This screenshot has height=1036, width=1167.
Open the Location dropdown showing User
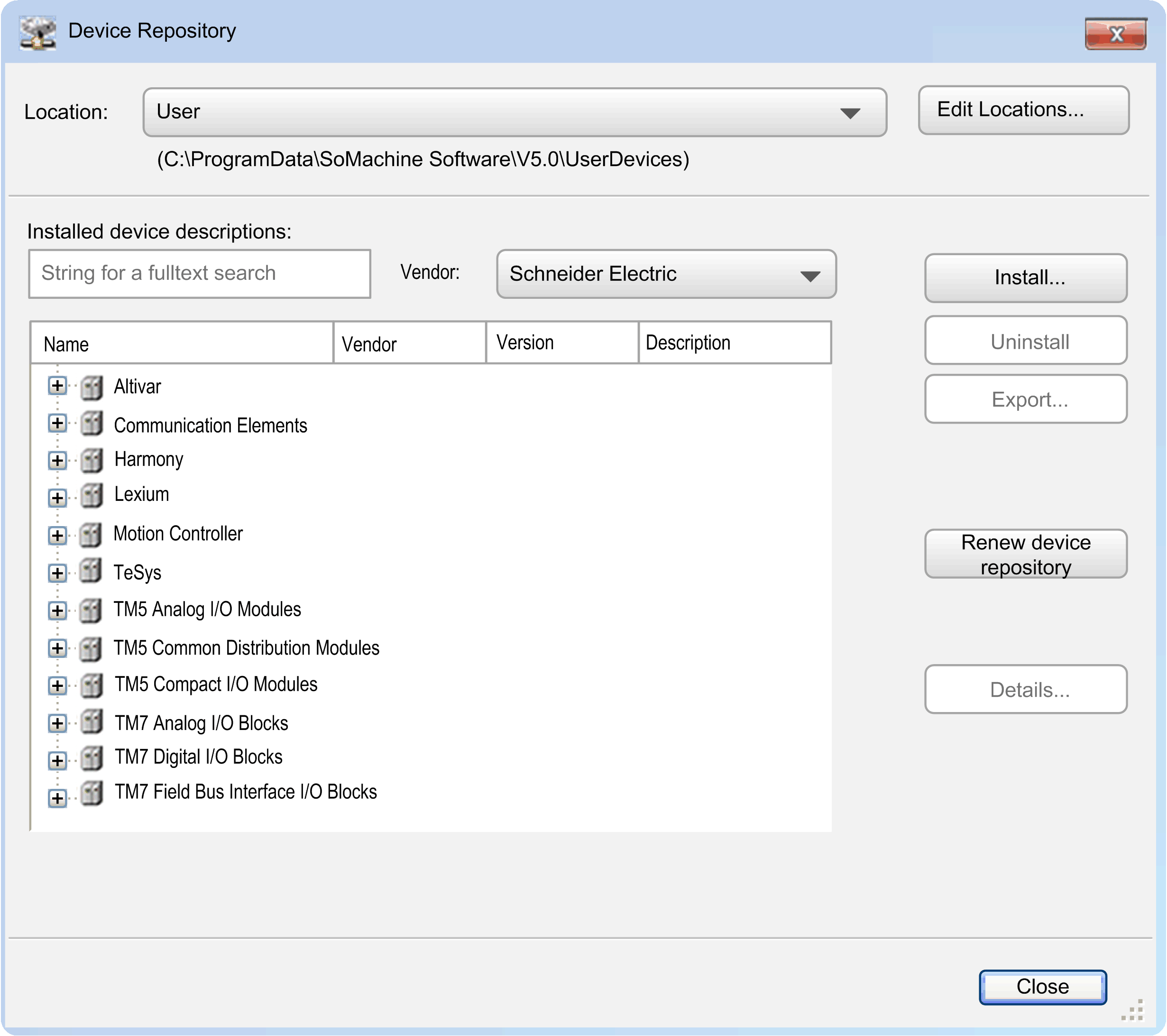(515, 112)
